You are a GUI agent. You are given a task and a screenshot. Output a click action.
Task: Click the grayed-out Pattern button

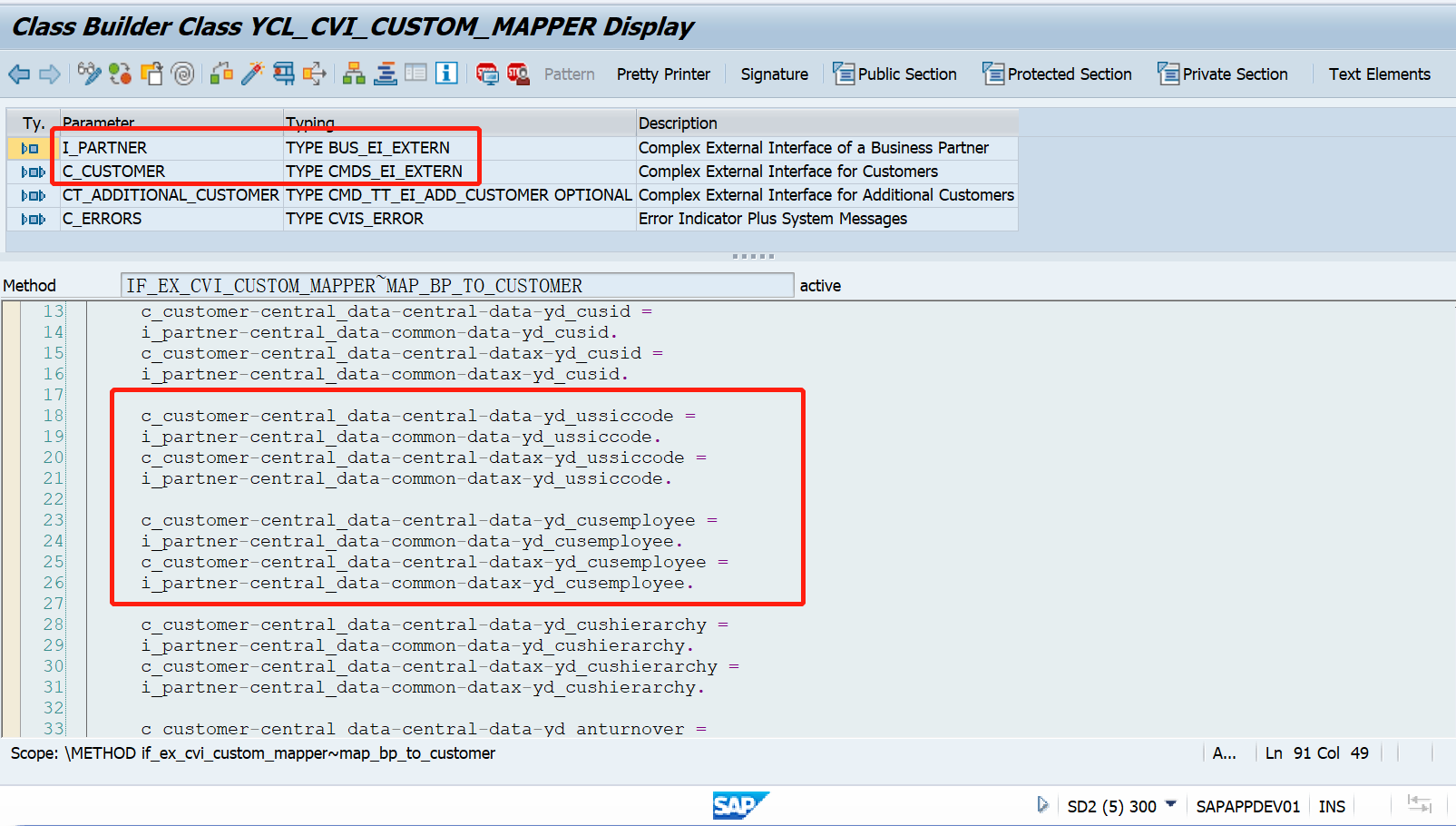(570, 74)
